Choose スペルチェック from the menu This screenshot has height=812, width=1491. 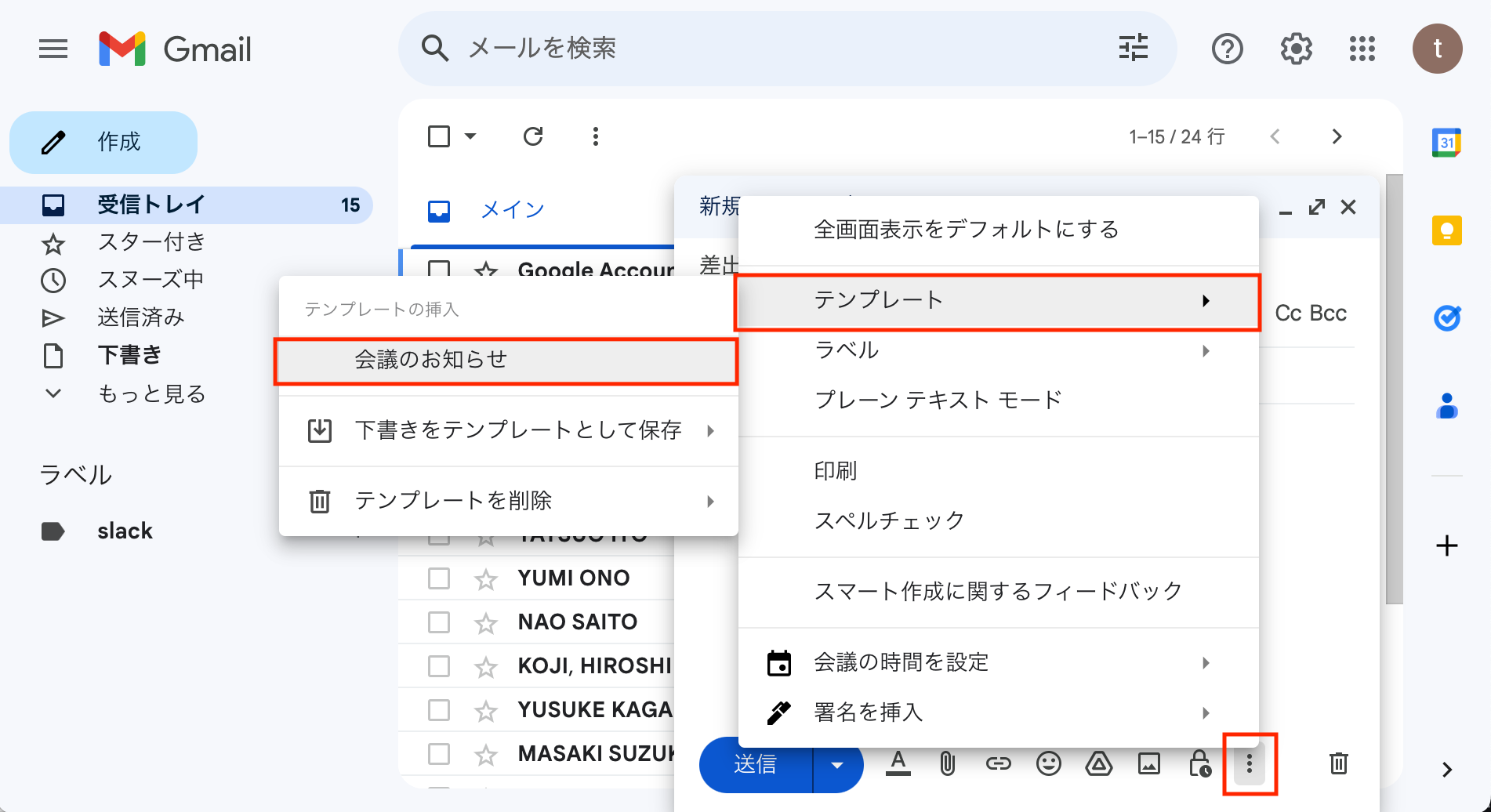tap(998, 520)
